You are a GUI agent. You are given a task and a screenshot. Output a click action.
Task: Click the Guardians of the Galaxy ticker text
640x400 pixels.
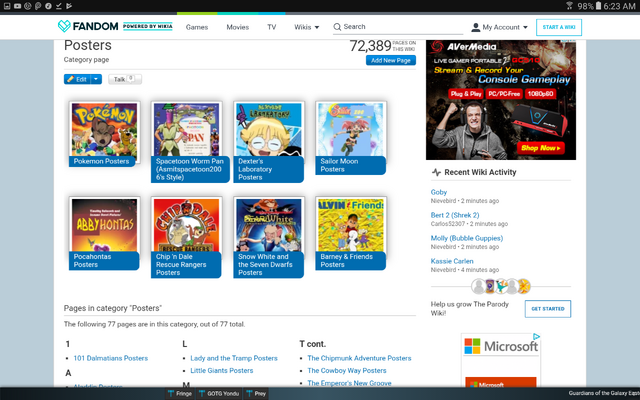coord(604,393)
